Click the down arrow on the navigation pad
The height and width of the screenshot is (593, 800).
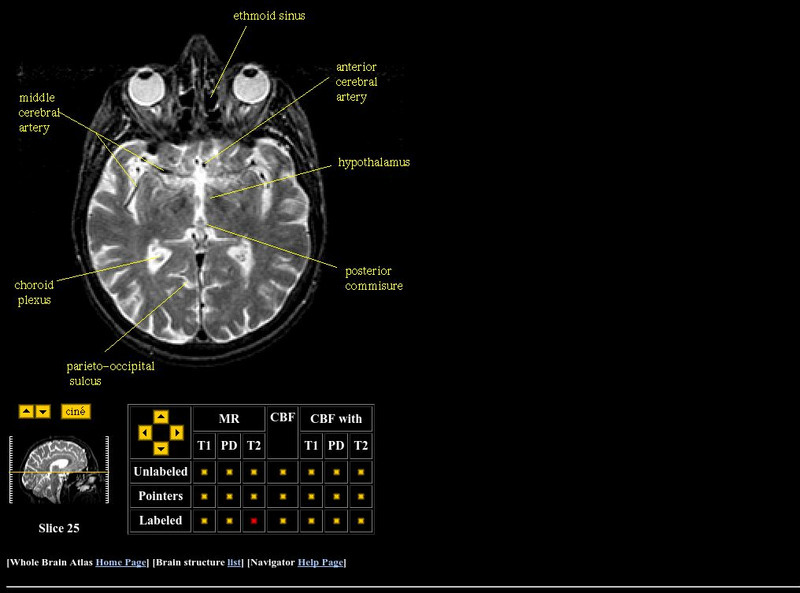160,449
